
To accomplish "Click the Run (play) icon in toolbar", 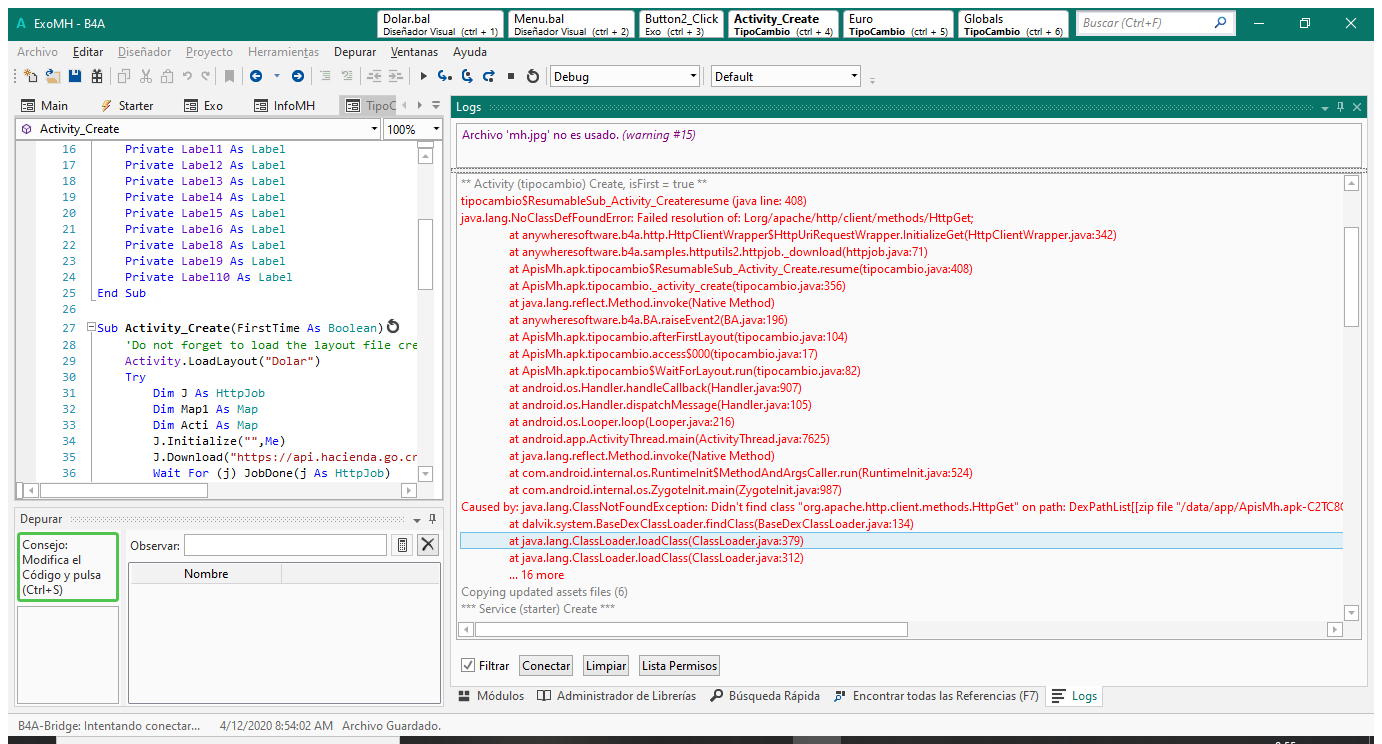I will click(423, 76).
